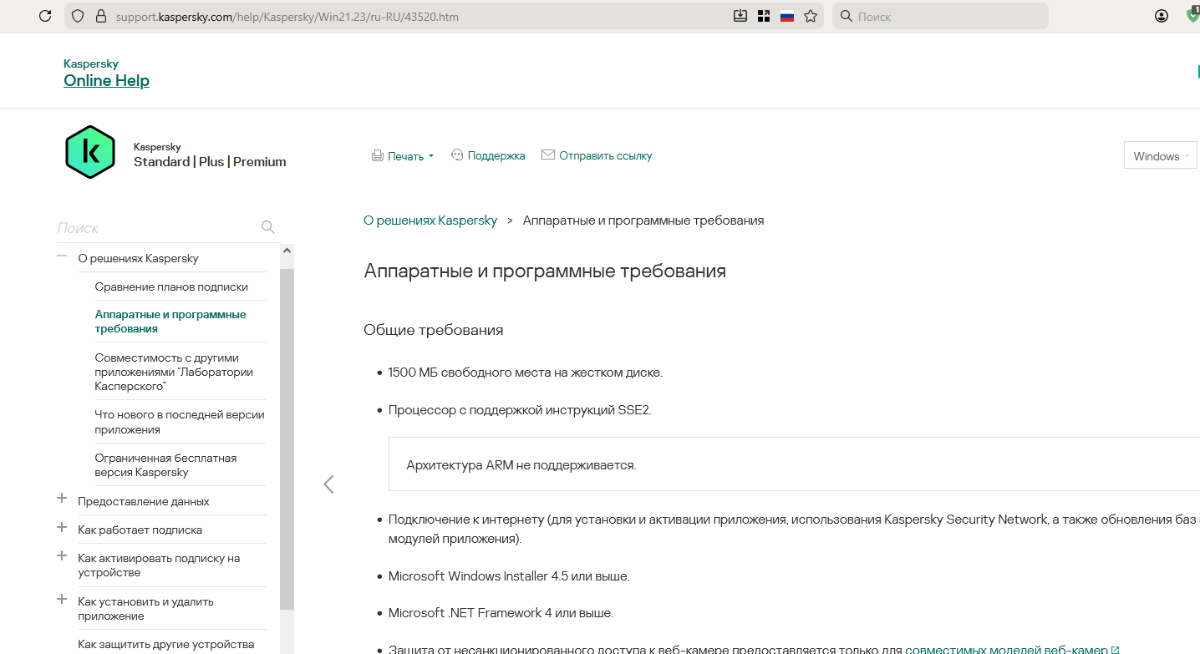Click the Standard | Plus | Premium product title

(x=210, y=162)
